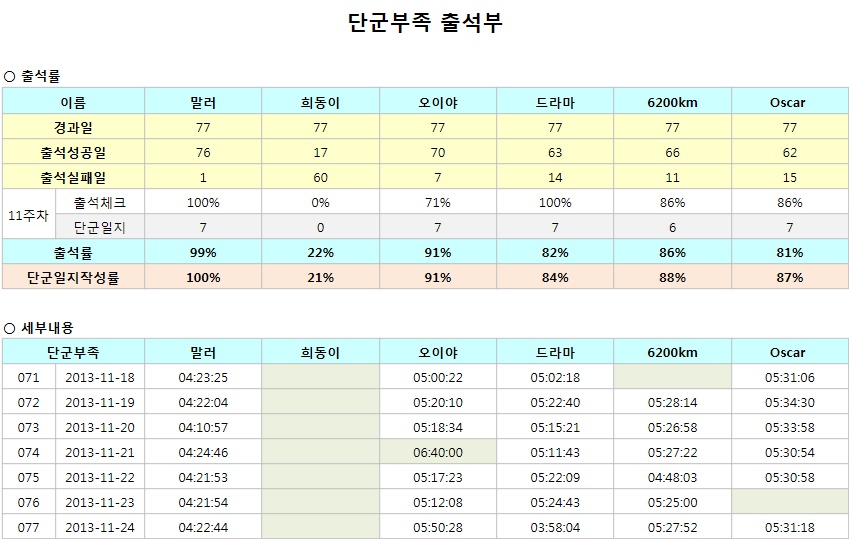Click 출석성공일 value '62' for Oscar
This screenshot has width=849, height=539.
point(789,153)
